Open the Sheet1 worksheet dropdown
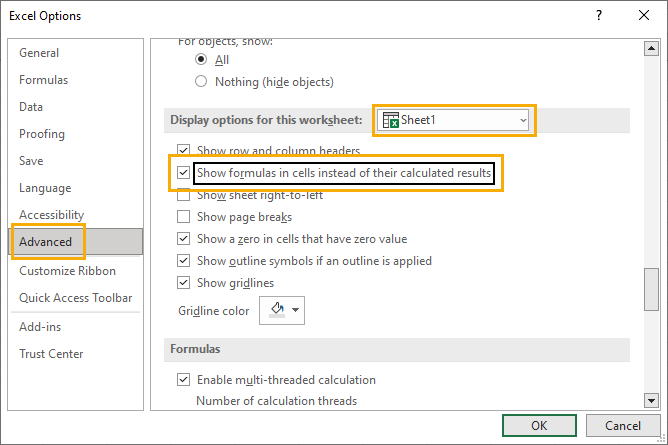The height and width of the screenshot is (445, 668). 522,120
